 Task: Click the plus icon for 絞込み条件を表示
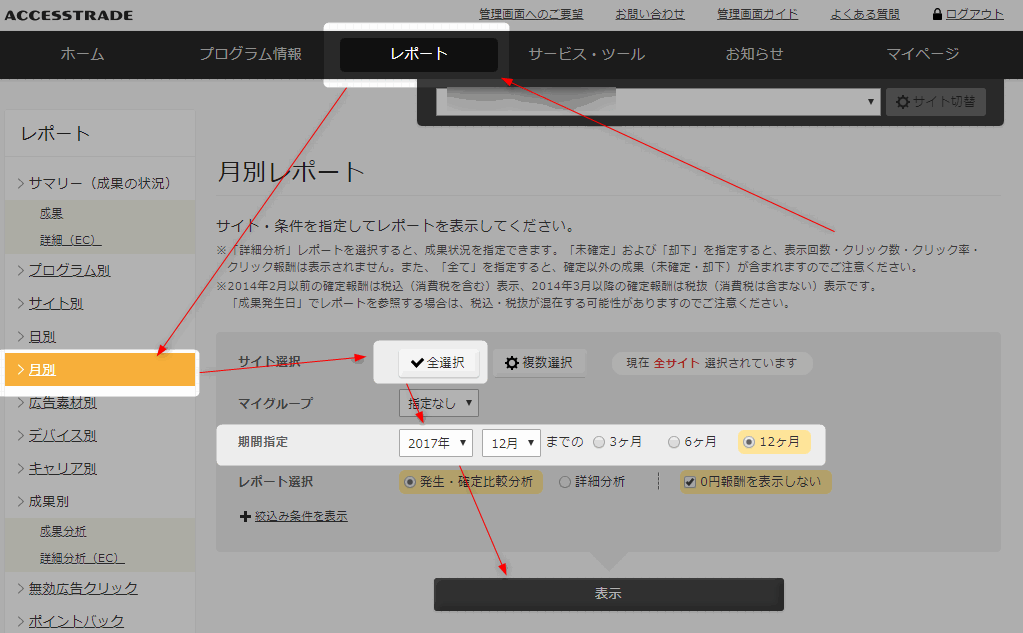[x=245, y=517]
